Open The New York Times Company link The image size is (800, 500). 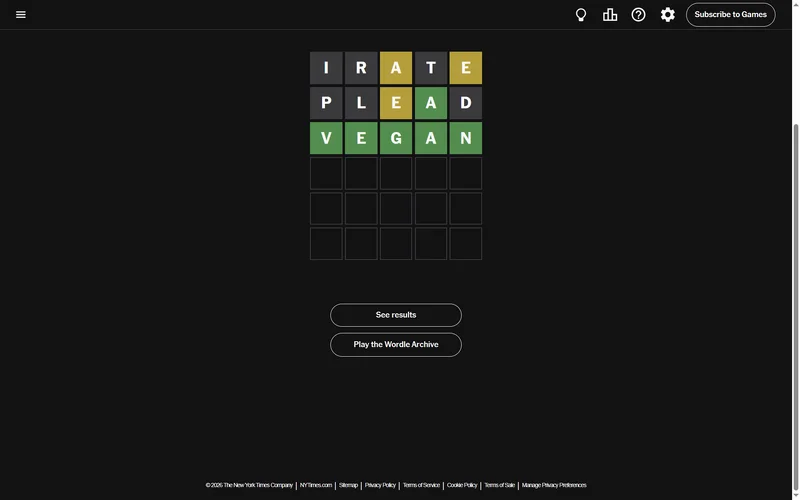tap(249, 485)
